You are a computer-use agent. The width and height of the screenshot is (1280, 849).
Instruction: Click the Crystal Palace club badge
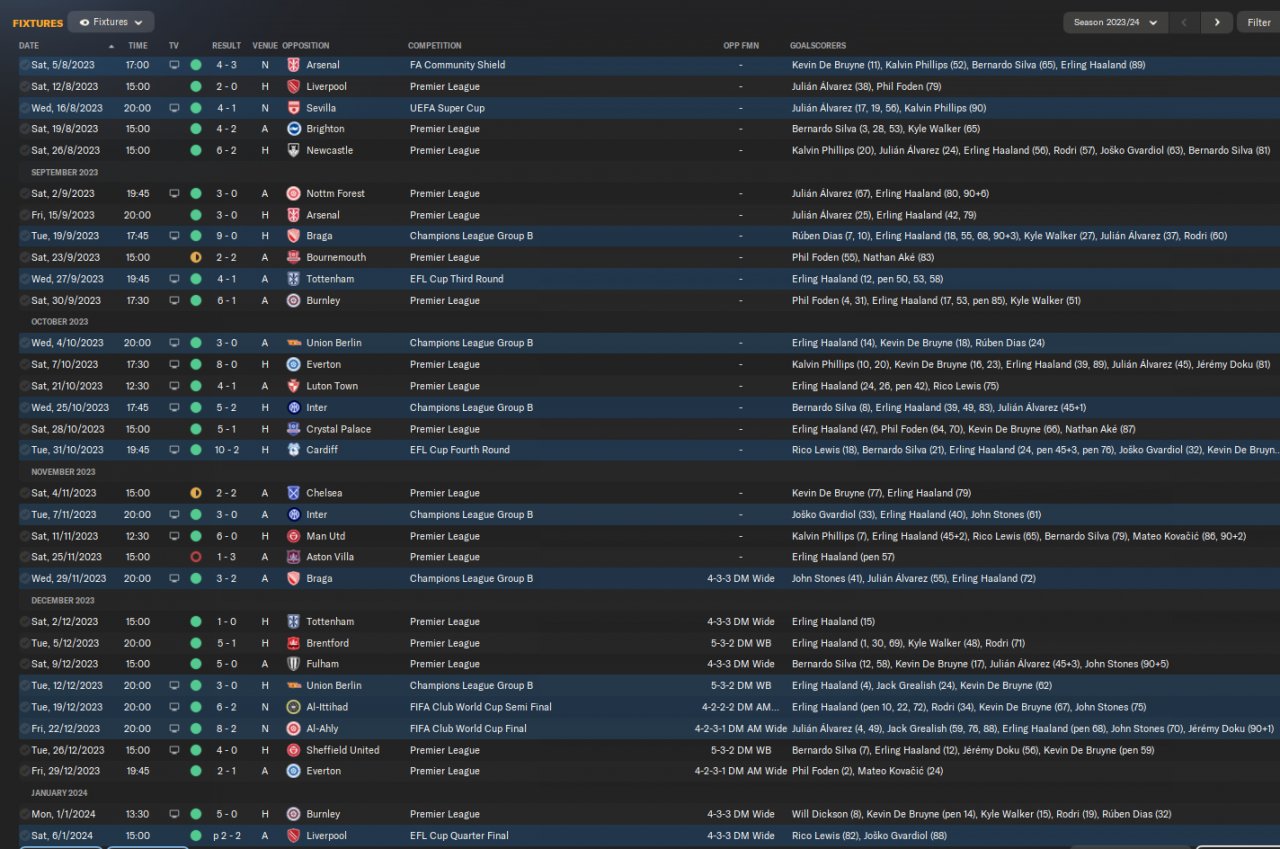pos(294,429)
